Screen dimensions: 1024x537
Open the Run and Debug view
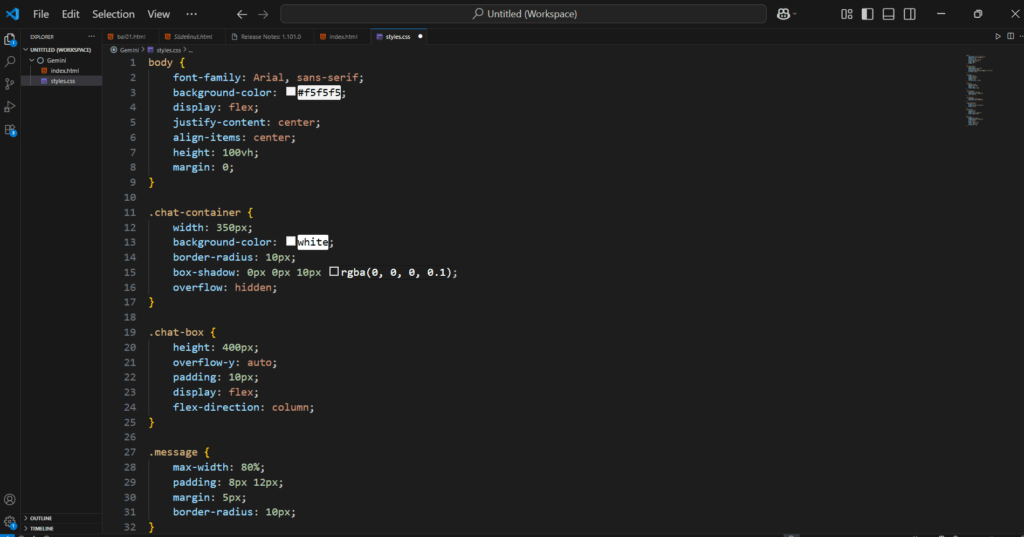(x=10, y=106)
